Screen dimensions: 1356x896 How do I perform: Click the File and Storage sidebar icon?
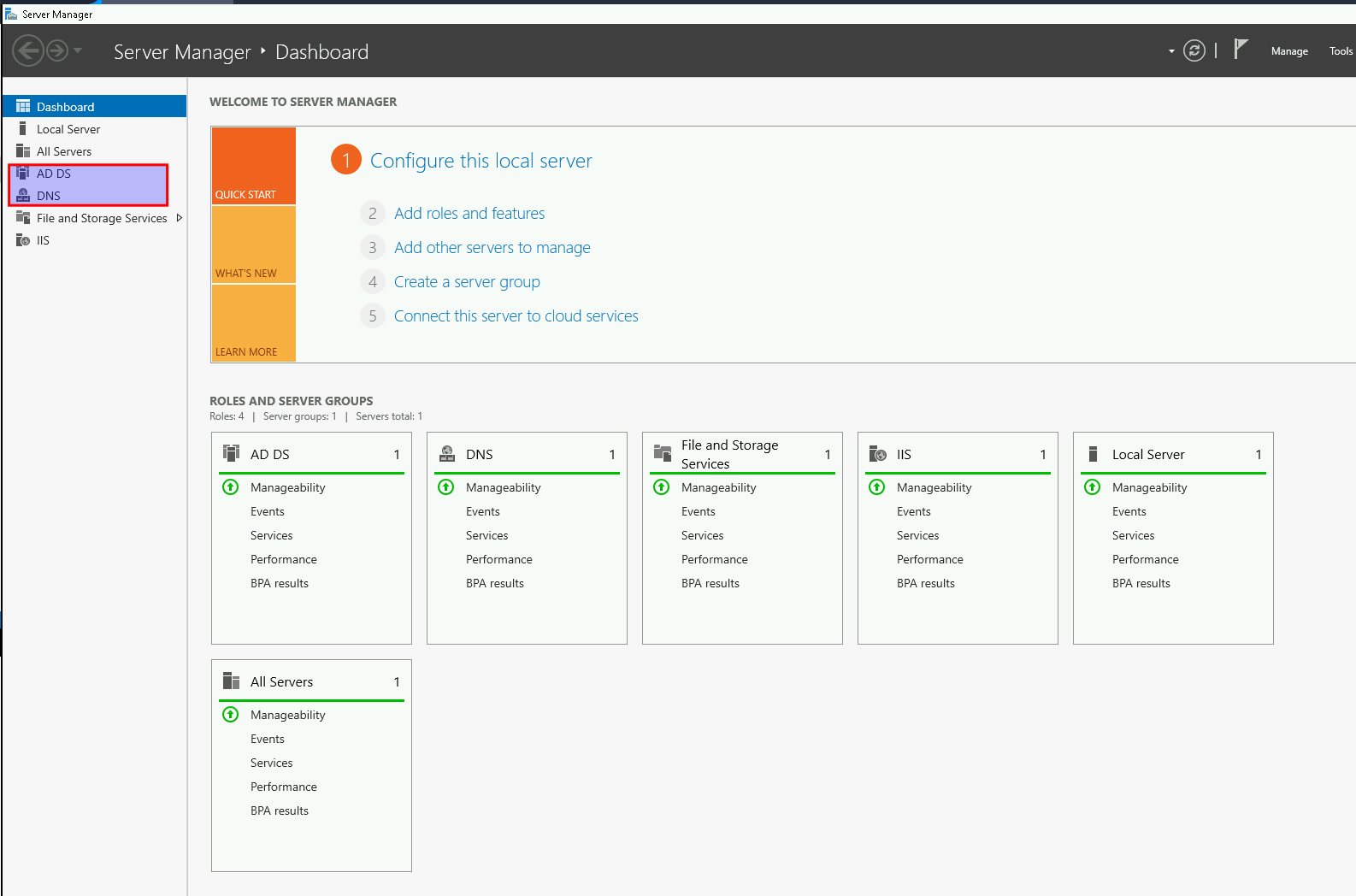click(x=23, y=217)
